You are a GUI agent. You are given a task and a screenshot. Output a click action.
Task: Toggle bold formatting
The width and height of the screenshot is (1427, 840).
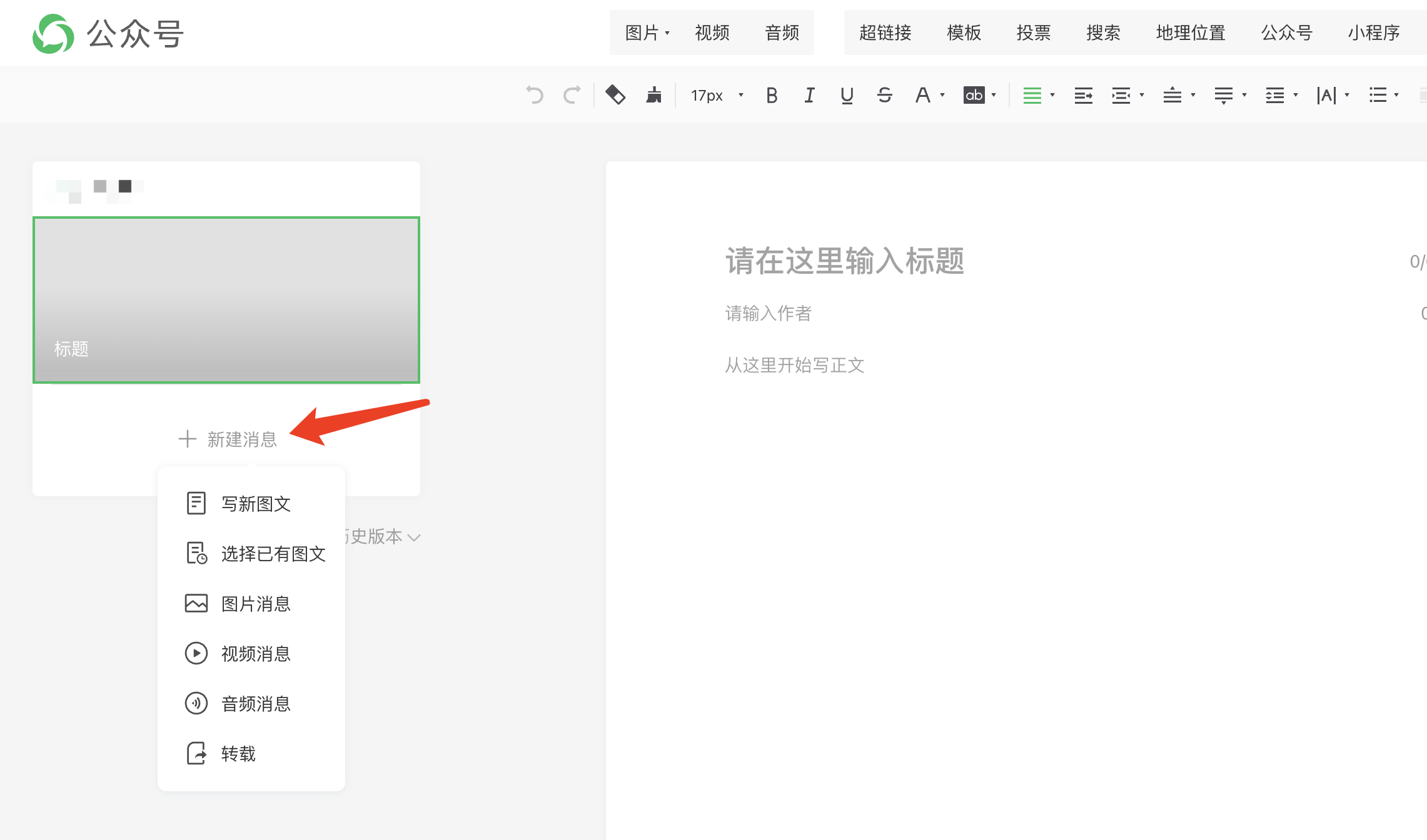(x=772, y=95)
